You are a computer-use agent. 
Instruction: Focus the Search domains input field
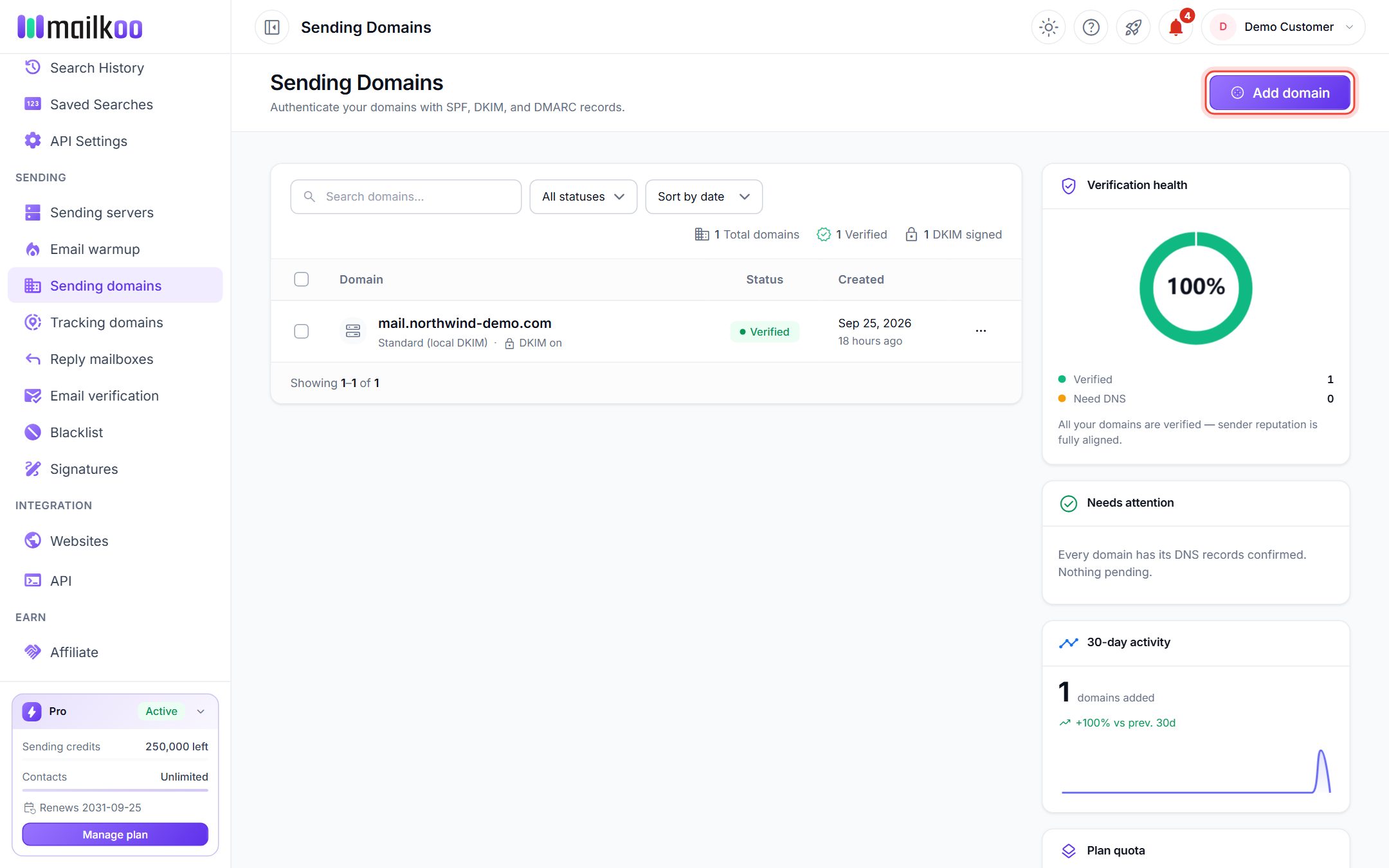coord(406,197)
